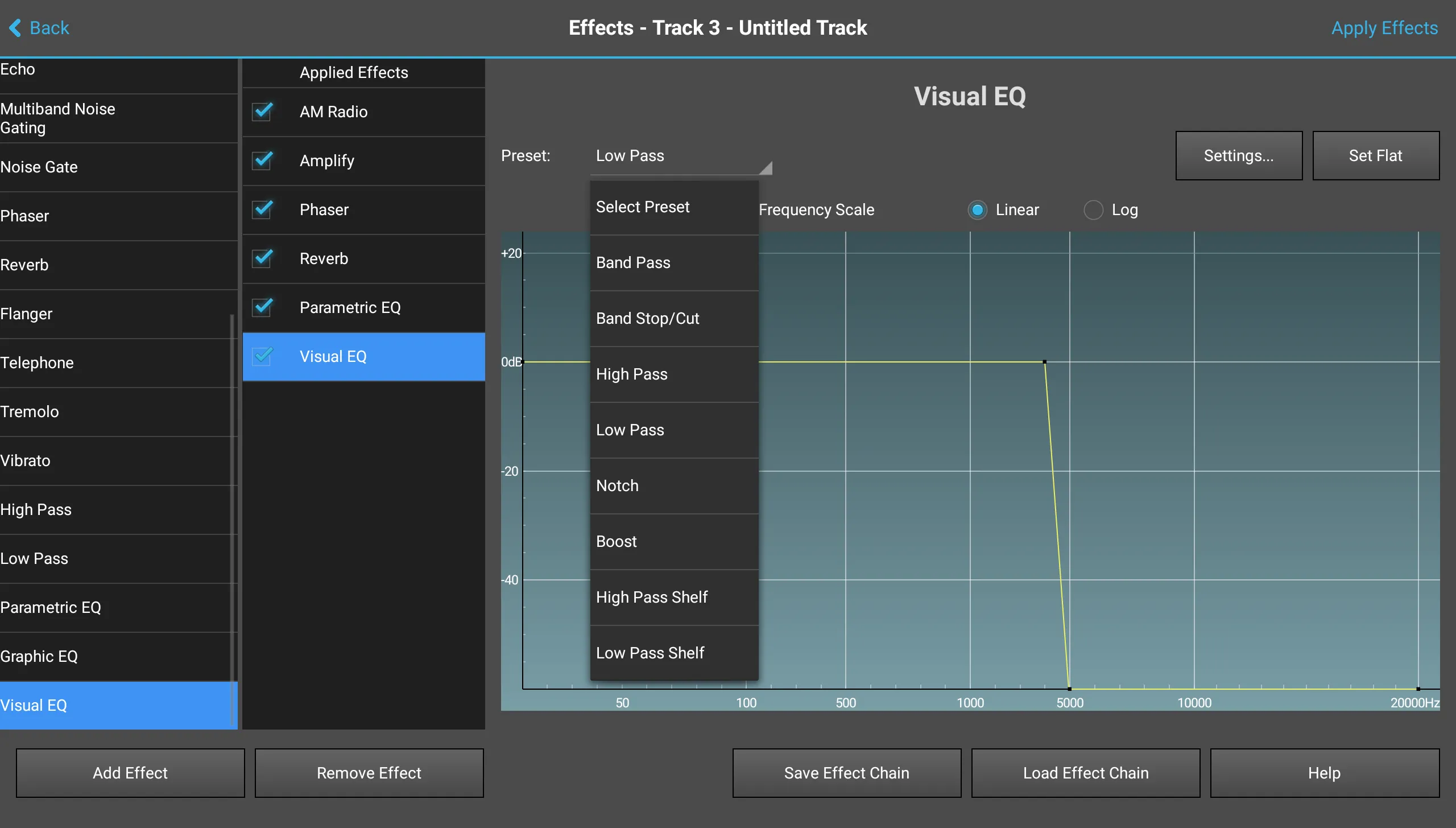The width and height of the screenshot is (1456, 828).
Task: Click the Reverb effect icon in applied list
Action: click(x=264, y=258)
